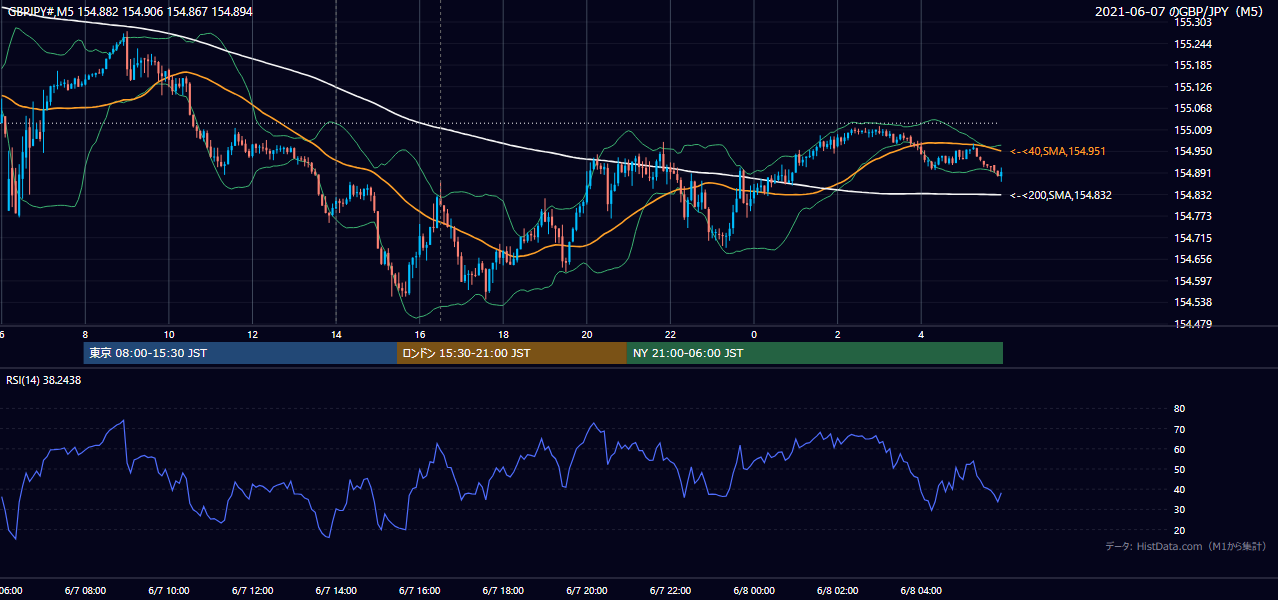Click the 154.479 price axis label

[1193, 324]
